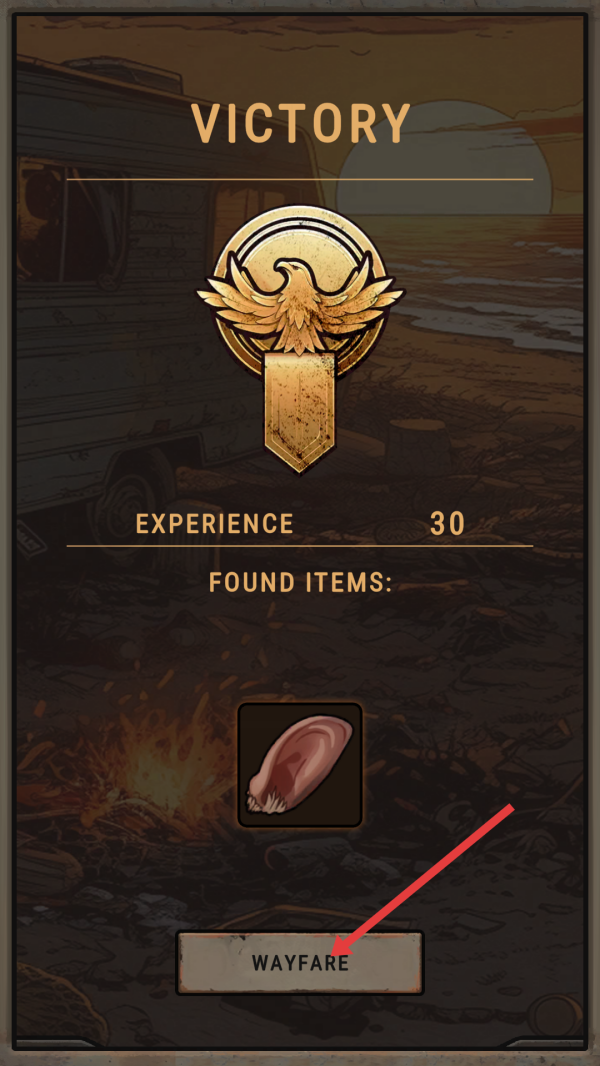Click the EXPERIENCE label
This screenshot has width=600, height=1066.
(215, 523)
